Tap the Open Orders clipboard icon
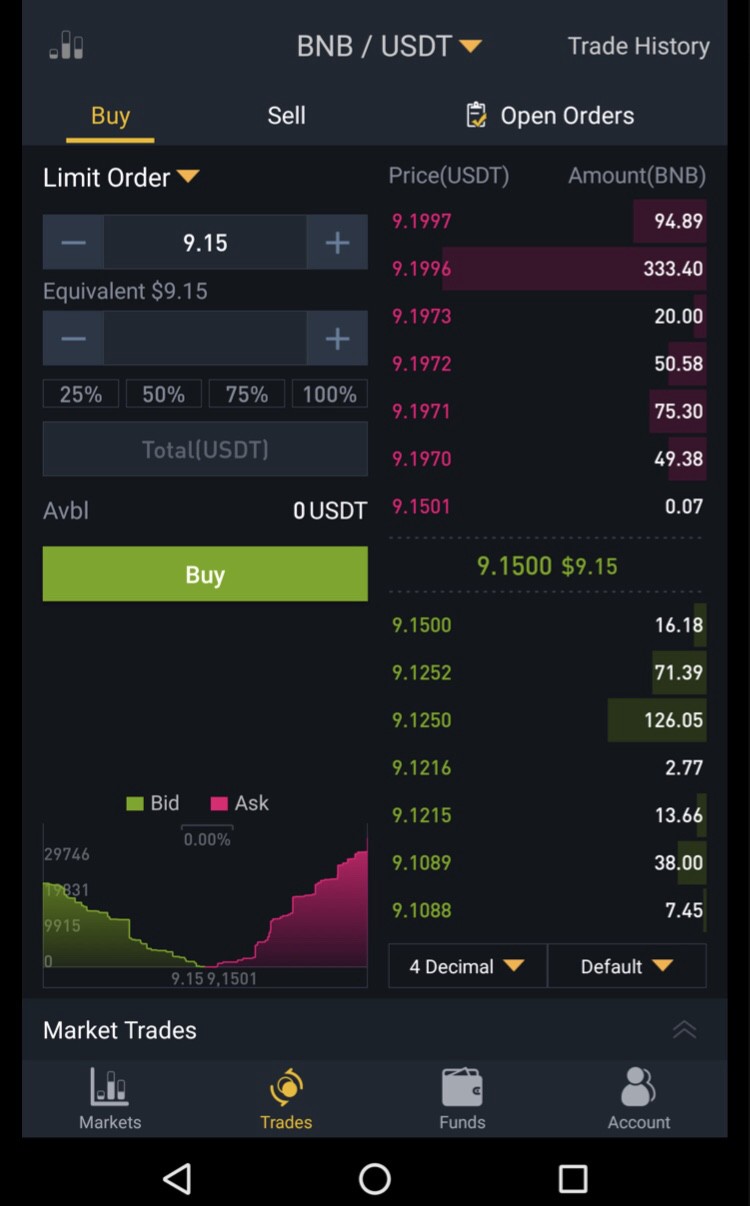Screen dimensions: 750x1206 pyautogui.click(x=477, y=115)
